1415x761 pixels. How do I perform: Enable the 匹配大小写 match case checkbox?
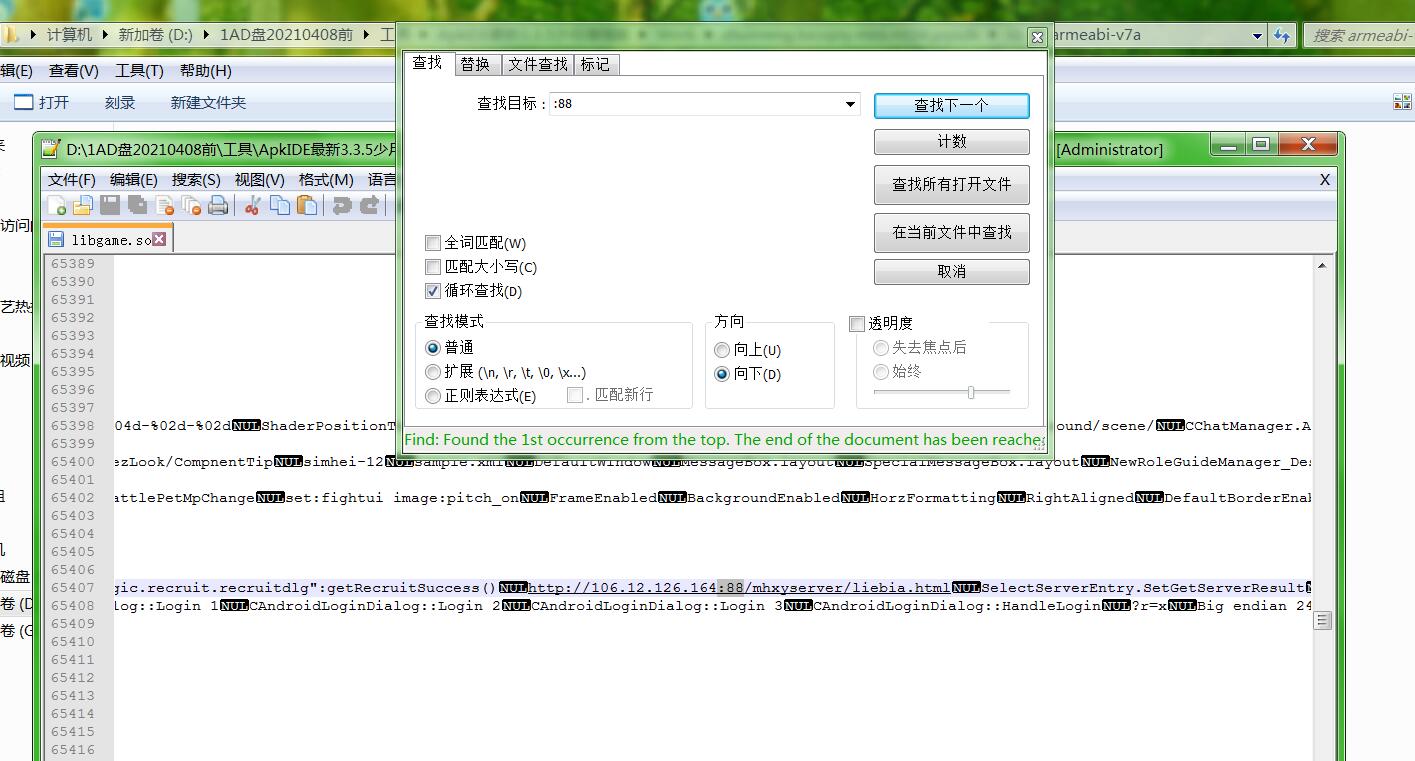click(x=433, y=267)
